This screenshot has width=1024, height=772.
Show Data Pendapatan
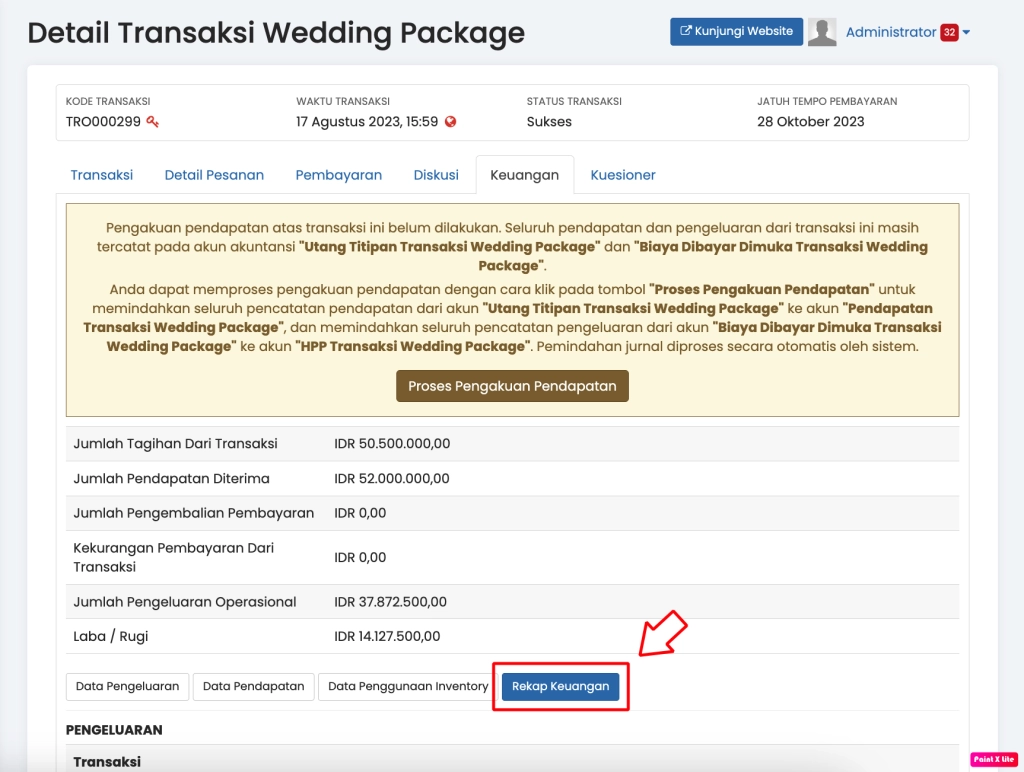pyautogui.click(x=253, y=686)
